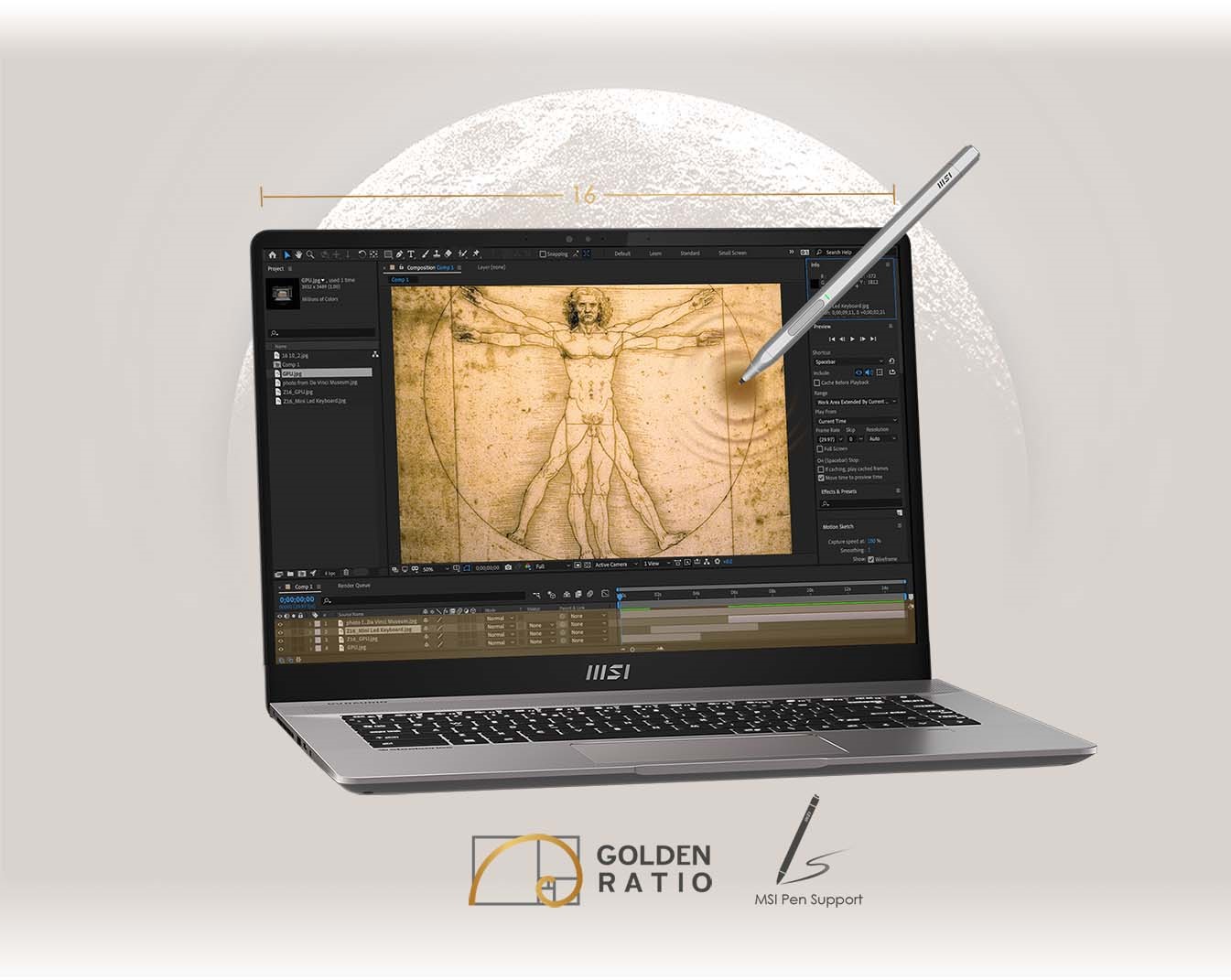The height and width of the screenshot is (980, 1231).
Task: Toggle include overlays icon in Preview panel
Action: pos(880,372)
